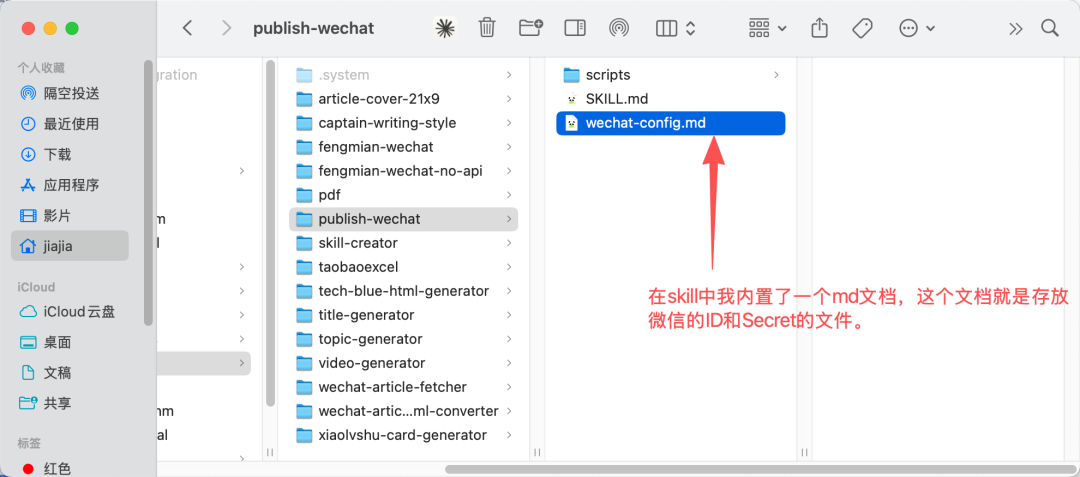
Task: Select the video-generator folder
Action: [403, 363]
